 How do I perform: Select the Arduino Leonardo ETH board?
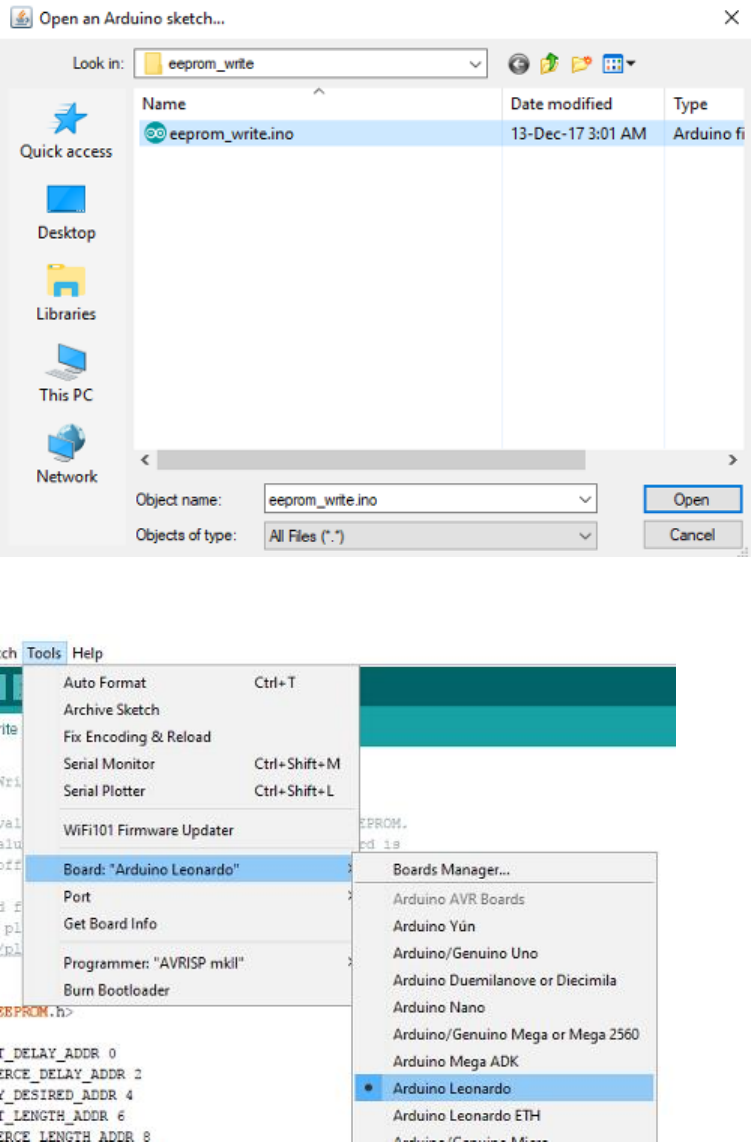(x=505, y=1115)
